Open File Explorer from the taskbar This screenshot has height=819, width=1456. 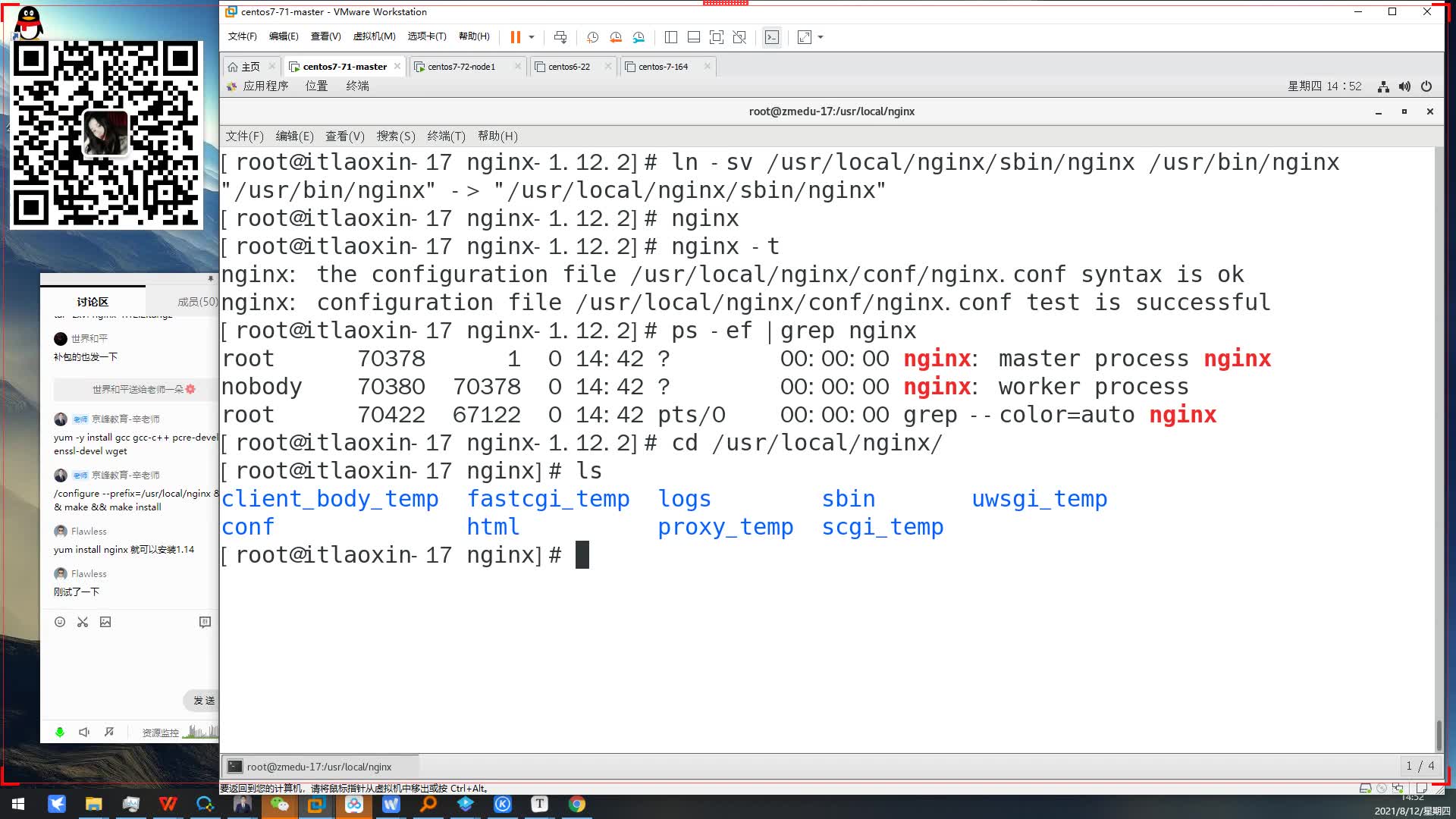pyautogui.click(x=93, y=804)
